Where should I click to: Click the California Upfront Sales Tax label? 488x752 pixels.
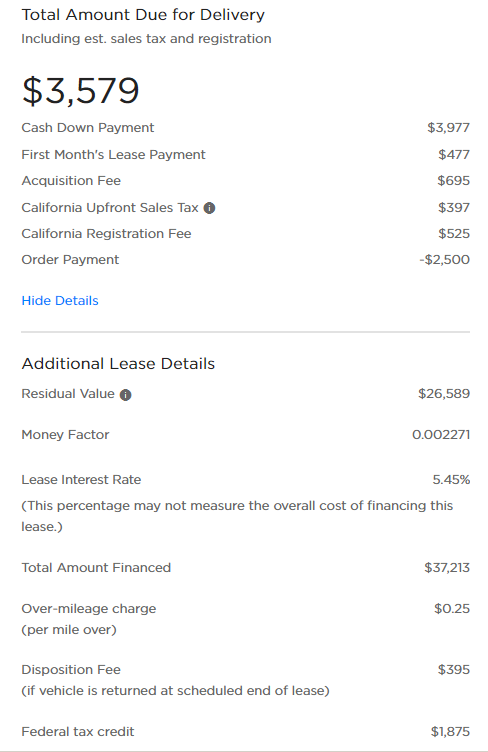point(110,208)
